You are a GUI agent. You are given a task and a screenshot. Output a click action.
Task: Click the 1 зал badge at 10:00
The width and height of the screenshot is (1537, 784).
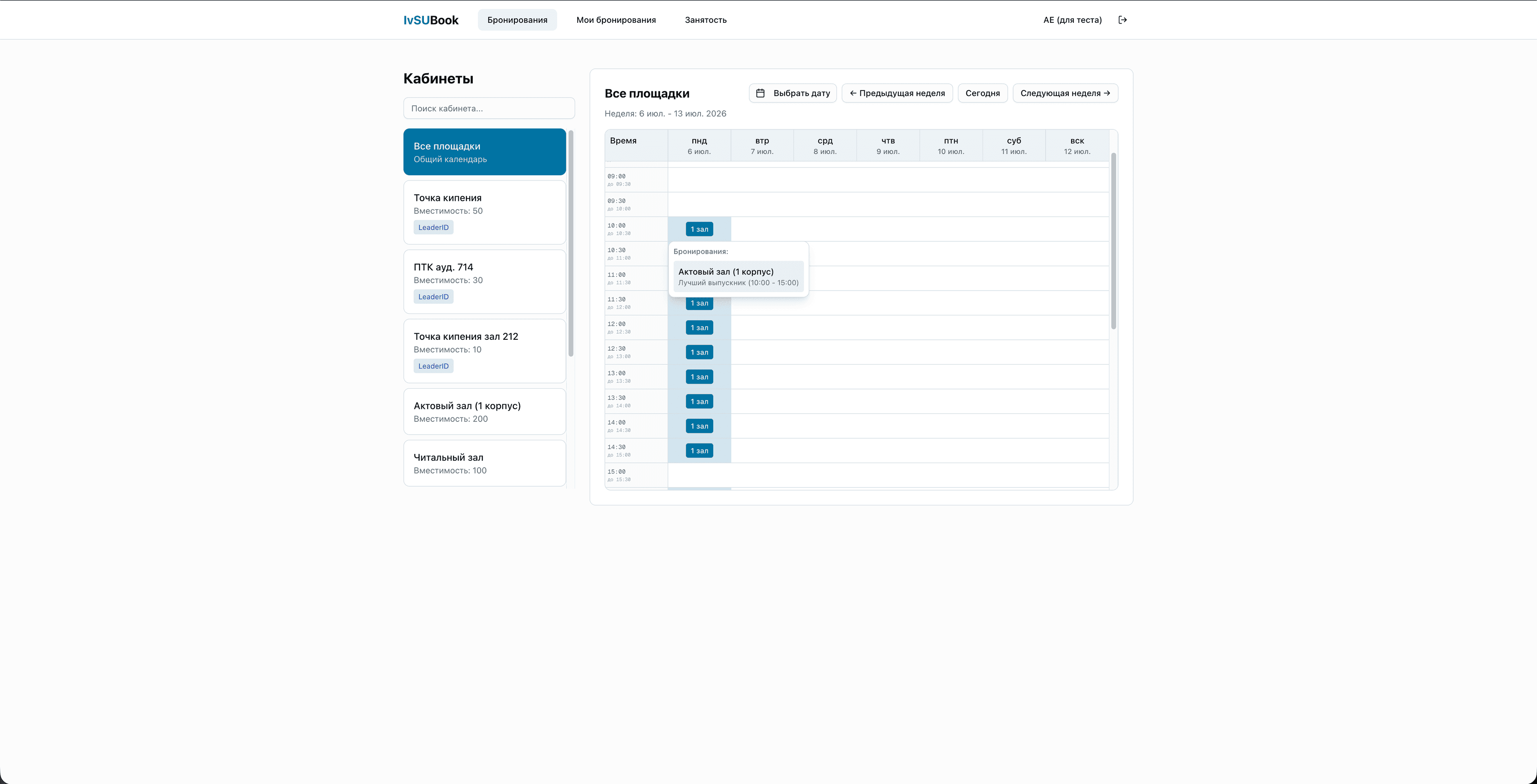699,229
